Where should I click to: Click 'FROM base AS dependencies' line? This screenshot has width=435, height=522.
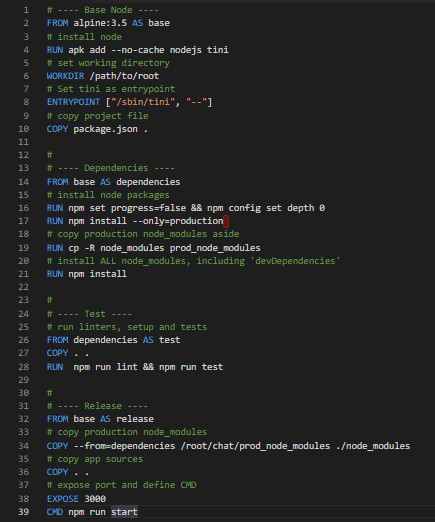pos(113,182)
